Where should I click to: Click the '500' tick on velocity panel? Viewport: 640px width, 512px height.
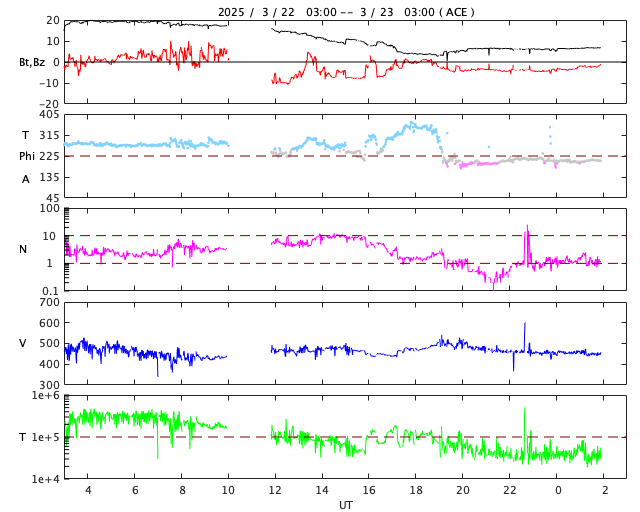coord(49,343)
